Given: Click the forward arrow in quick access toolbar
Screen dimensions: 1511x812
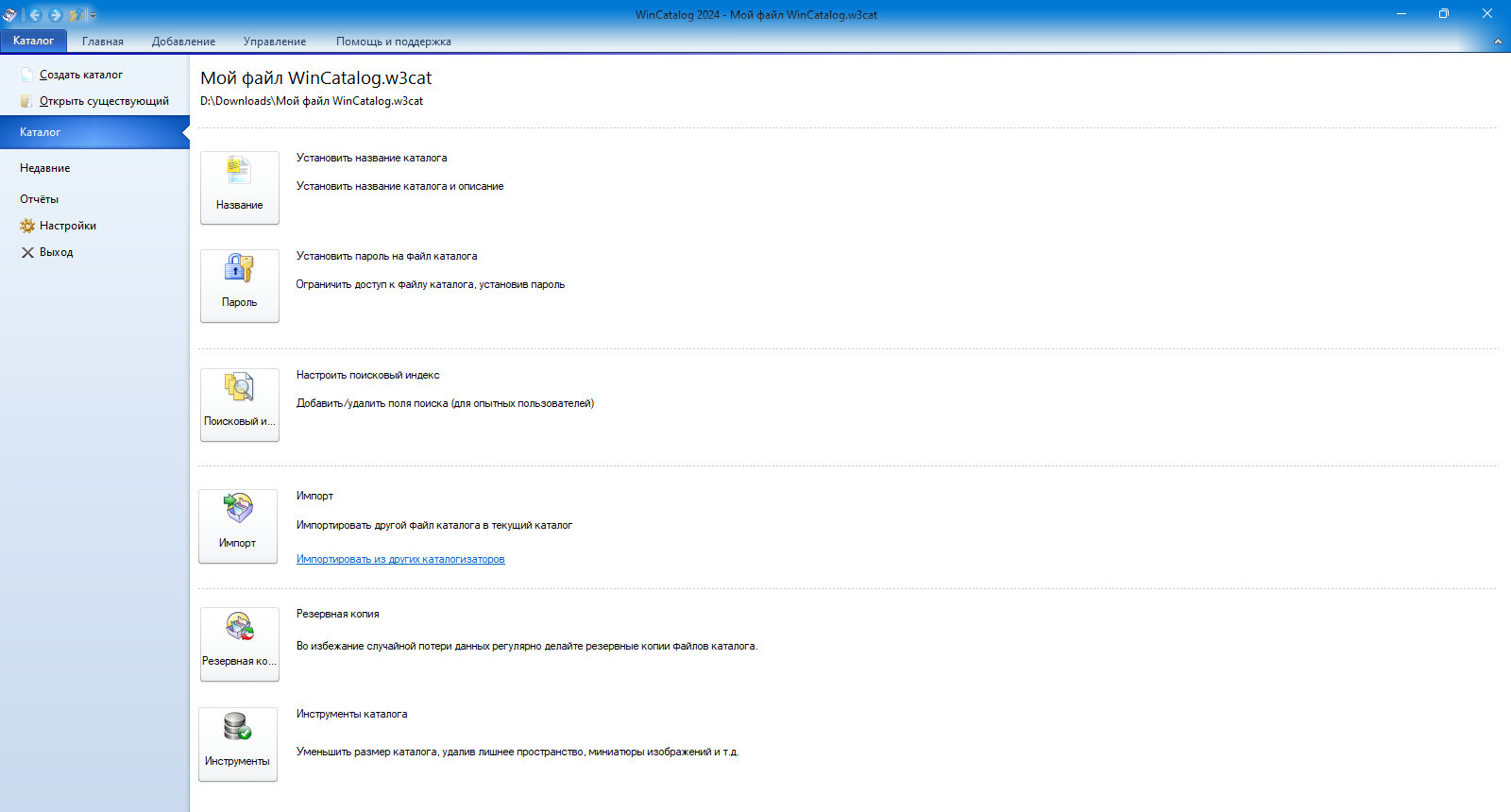Looking at the screenshot, I should (55, 14).
